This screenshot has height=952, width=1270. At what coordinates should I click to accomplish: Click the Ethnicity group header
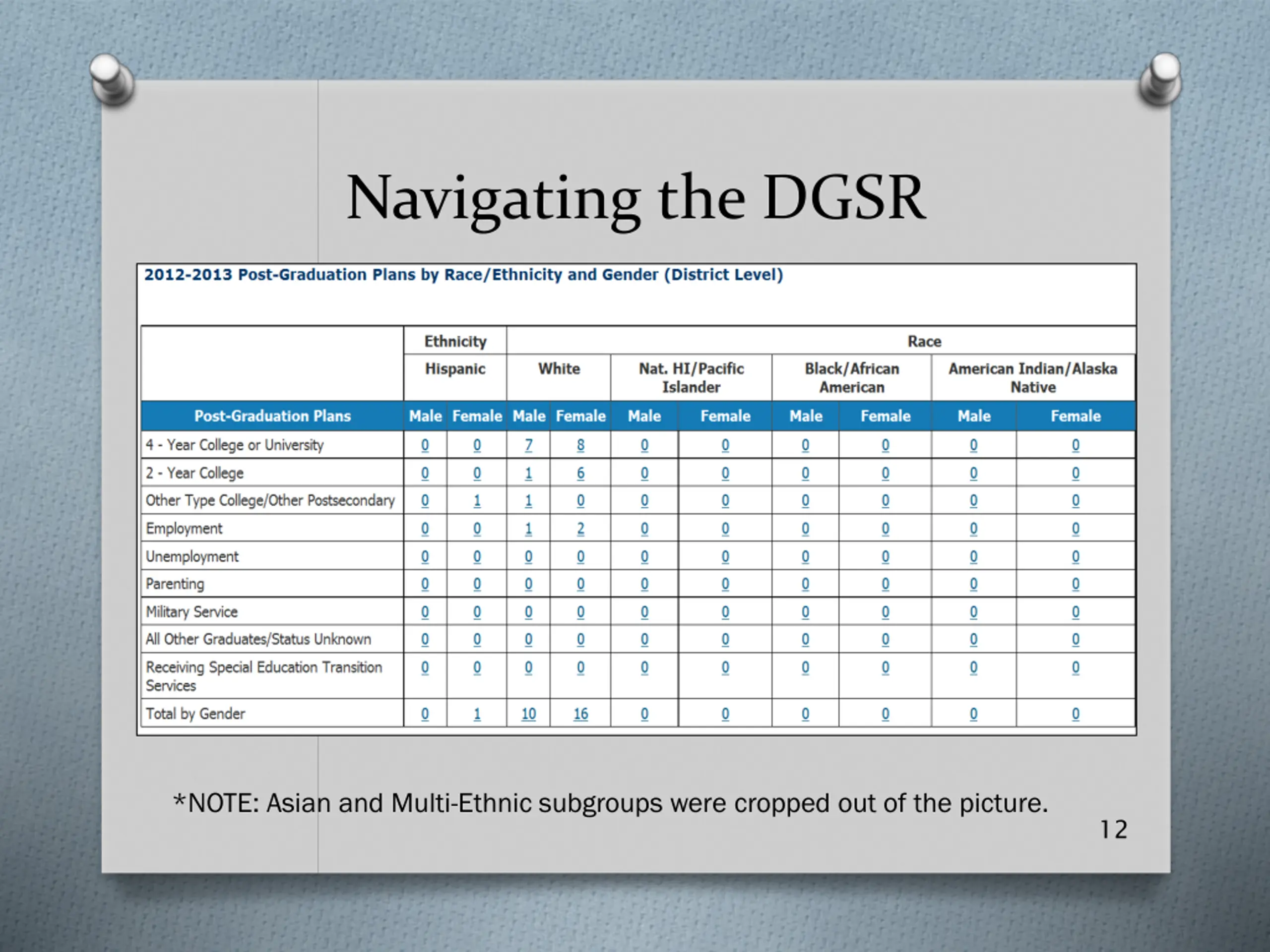click(455, 342)
